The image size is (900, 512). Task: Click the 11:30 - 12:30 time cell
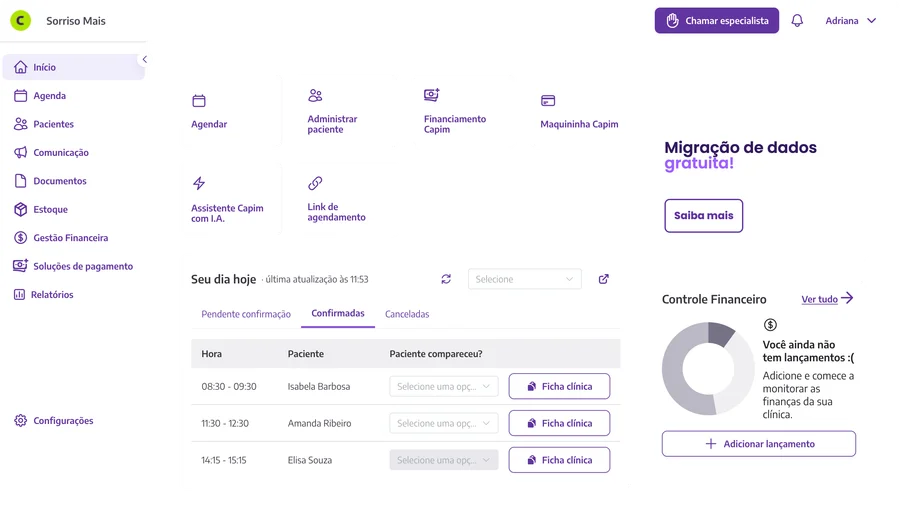pyautogui.click(x=224, y=423)
